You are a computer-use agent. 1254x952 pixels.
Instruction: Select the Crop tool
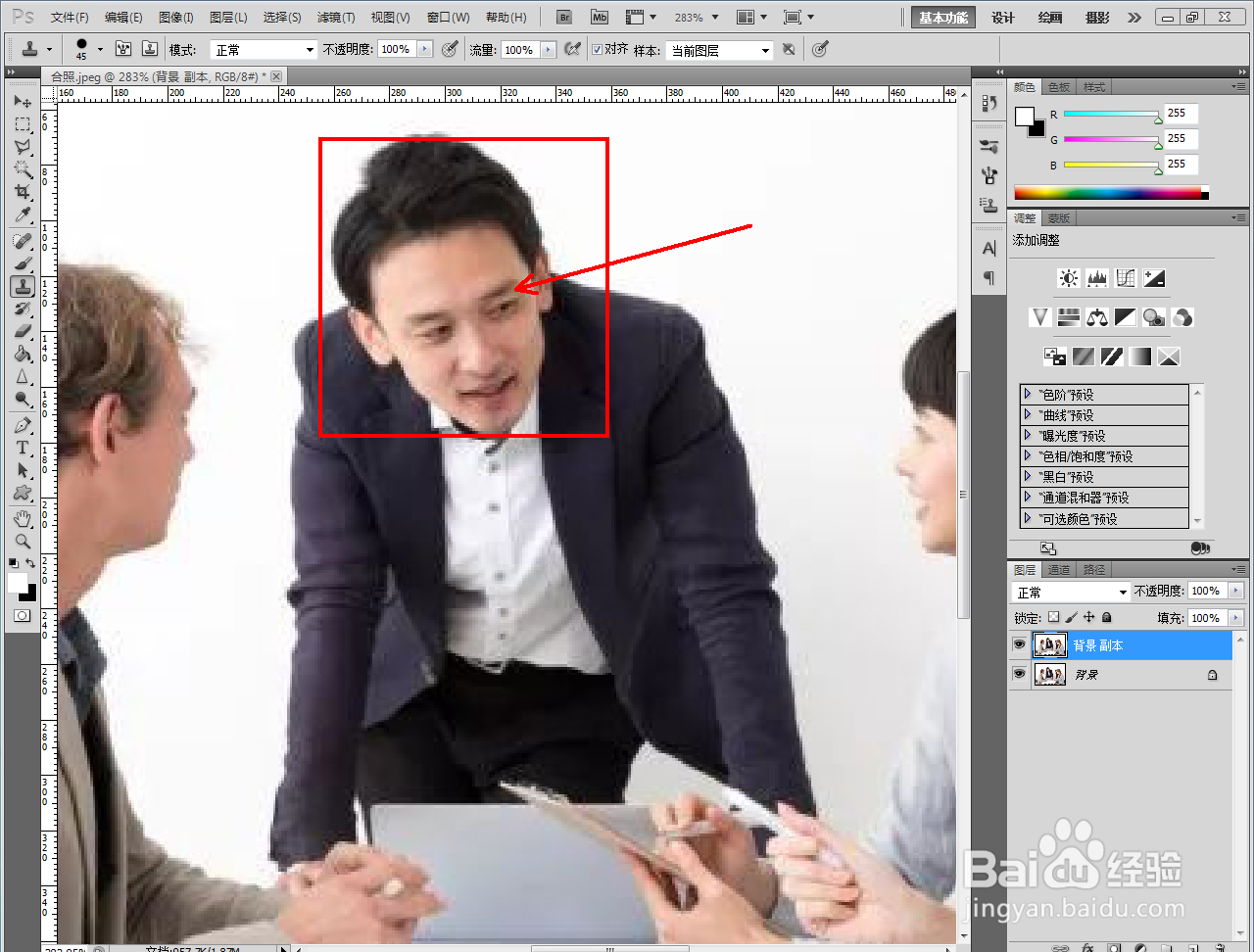pyautogui.click(x=23, y=192)
